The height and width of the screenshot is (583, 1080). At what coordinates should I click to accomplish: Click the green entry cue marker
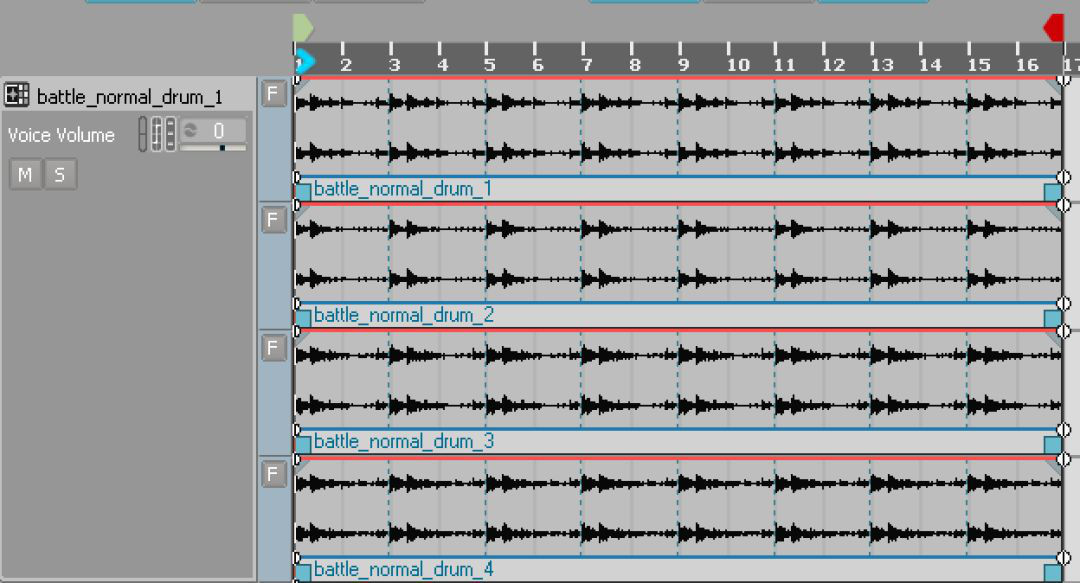[302, 28]
